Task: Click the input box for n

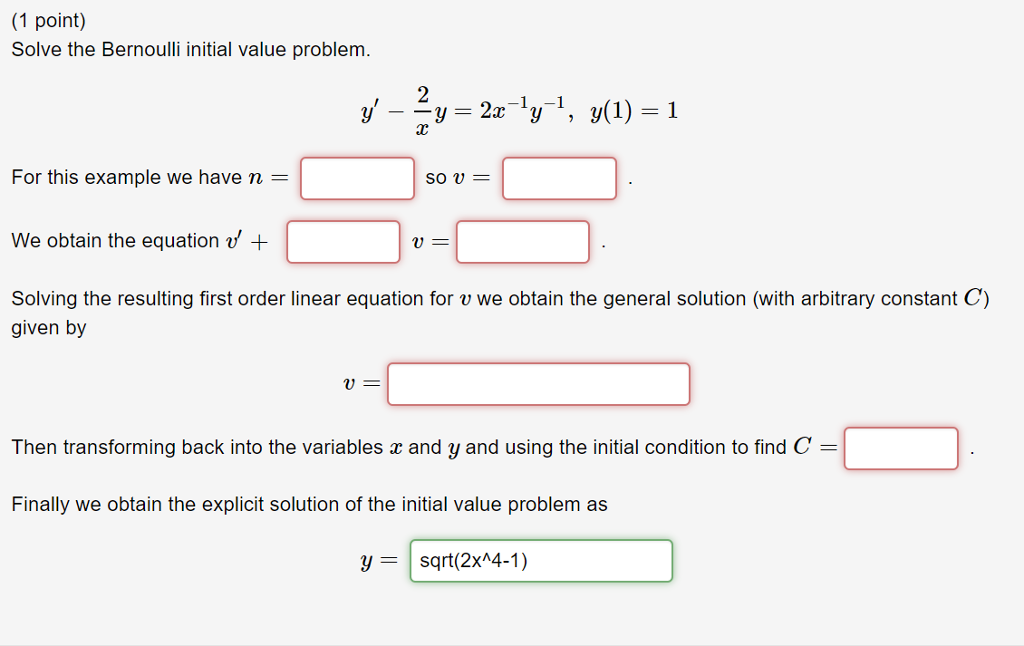Action: coord(357,178)
